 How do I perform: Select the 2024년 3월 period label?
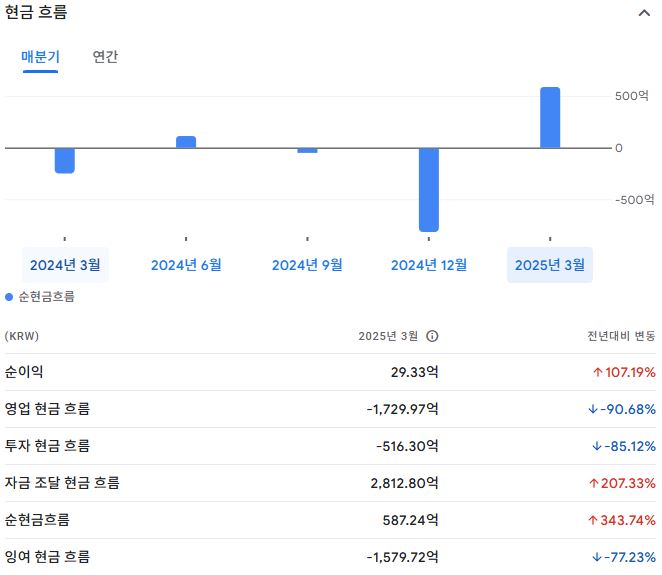point(65,265)
